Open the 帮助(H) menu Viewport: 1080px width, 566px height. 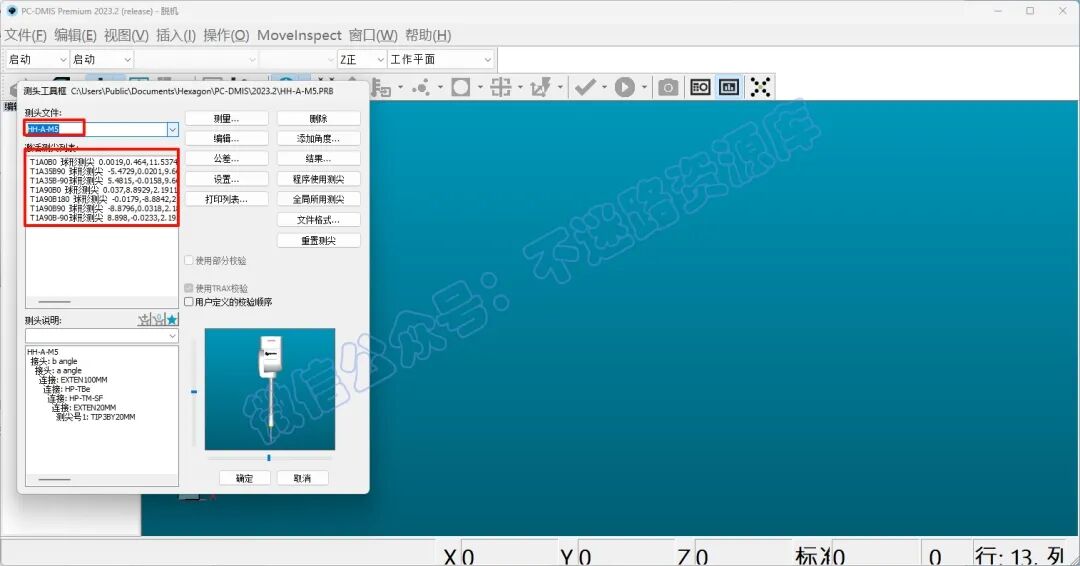point(428,35)
